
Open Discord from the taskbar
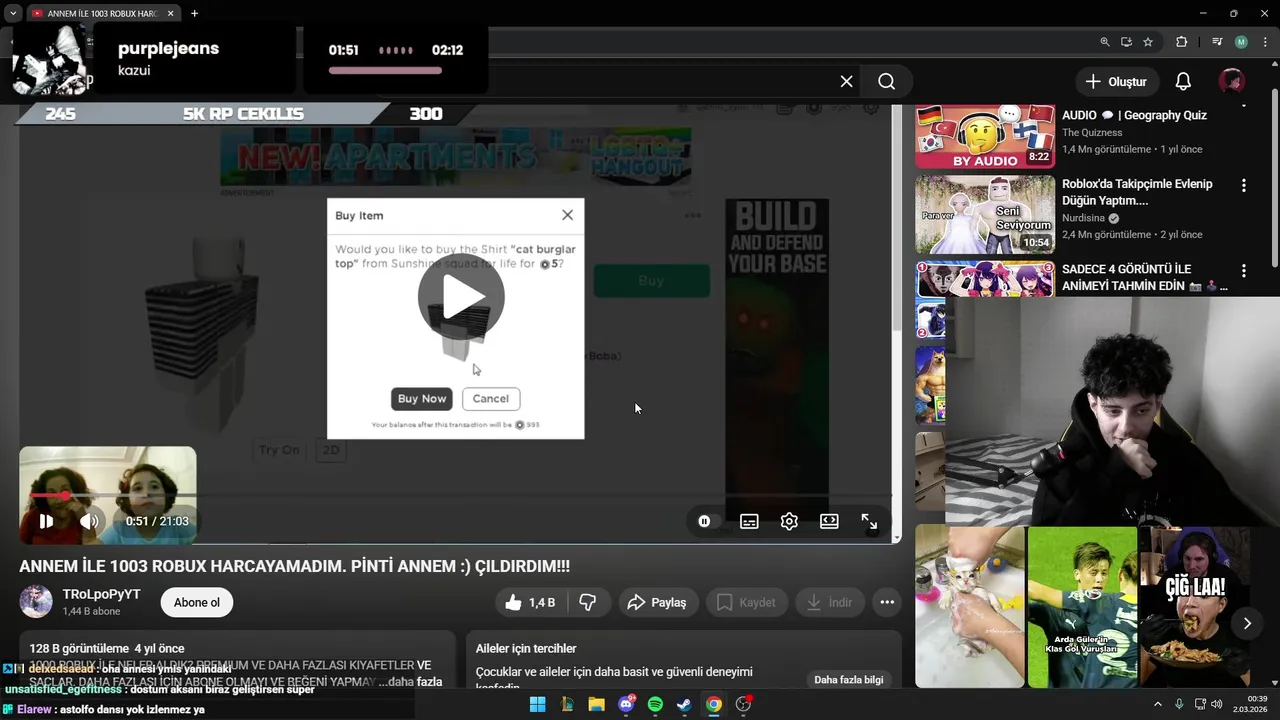point(626,704)
